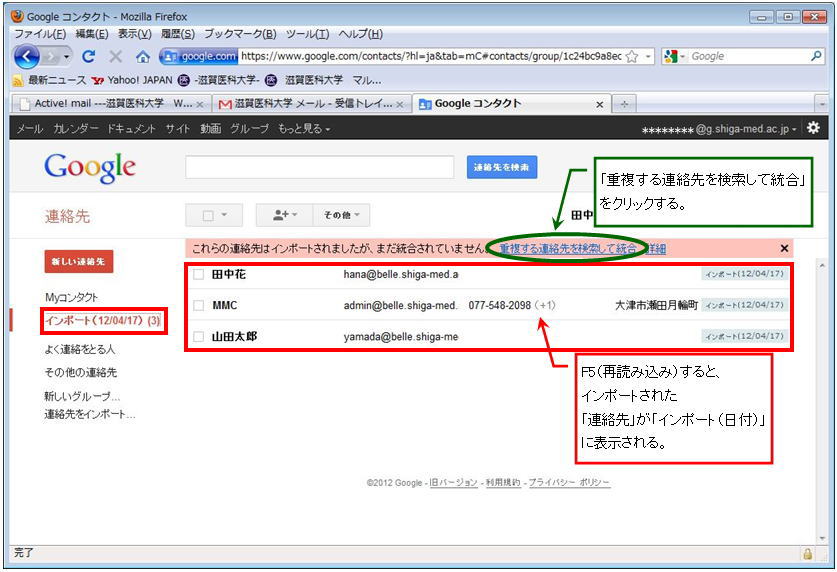Open Google account settings gear icon
The height and width of the screenshot is (572, 837).
(x=813, y=128)
